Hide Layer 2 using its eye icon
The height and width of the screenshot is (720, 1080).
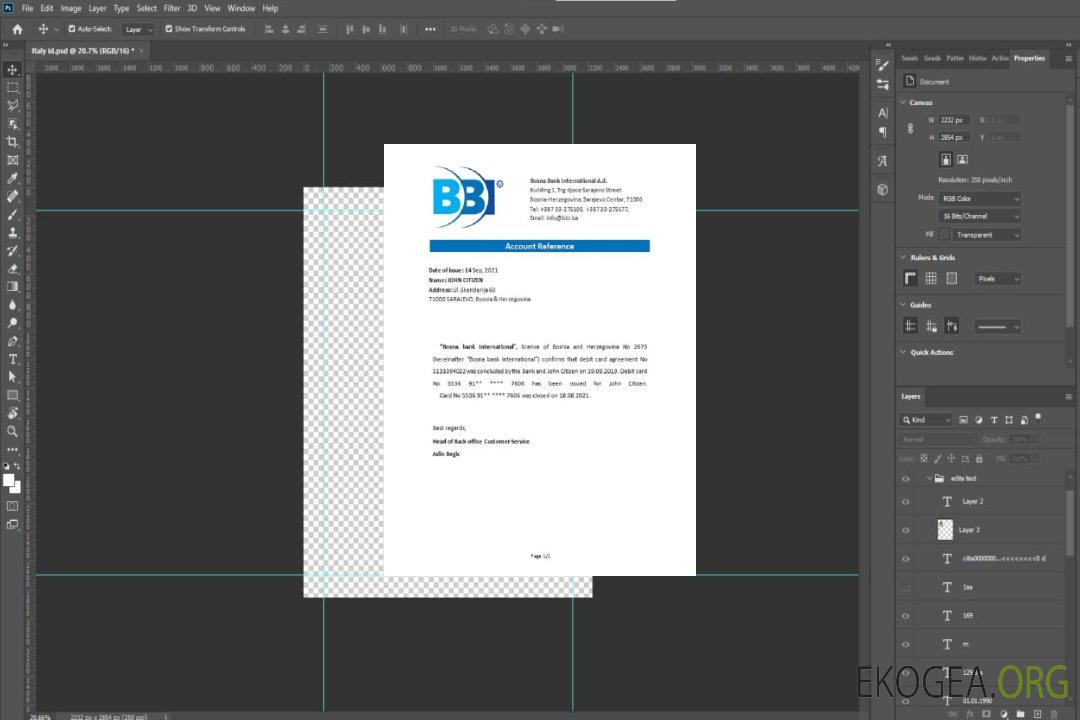pos(906,502)
